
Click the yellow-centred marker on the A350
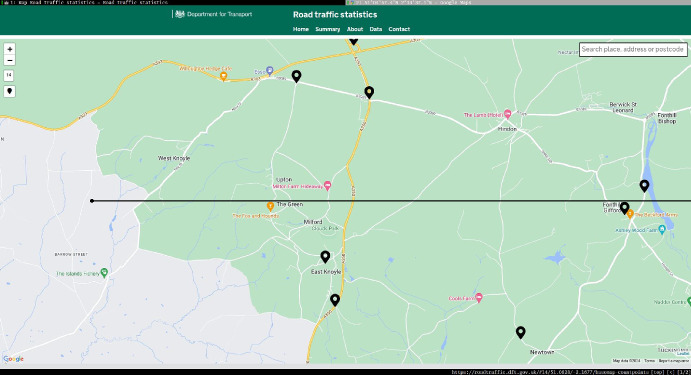(369, 92)
